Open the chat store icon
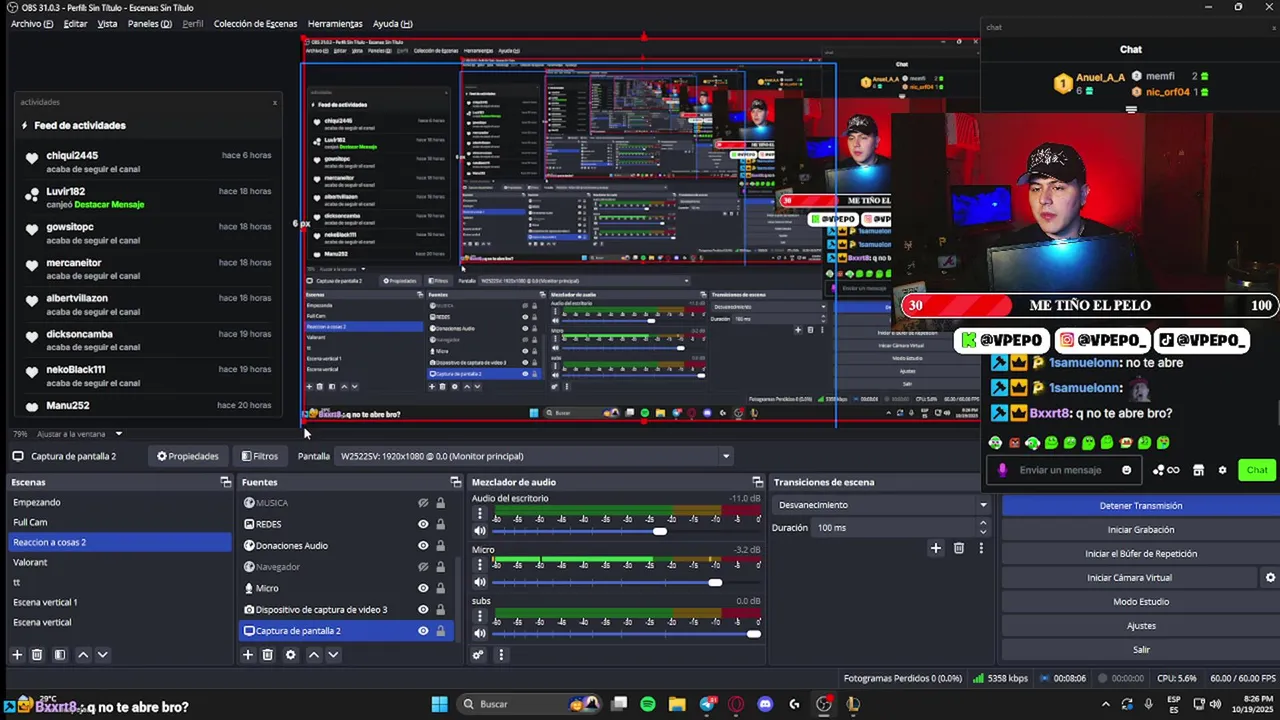Screen dimensions: 1280x720 point(1198,470)
